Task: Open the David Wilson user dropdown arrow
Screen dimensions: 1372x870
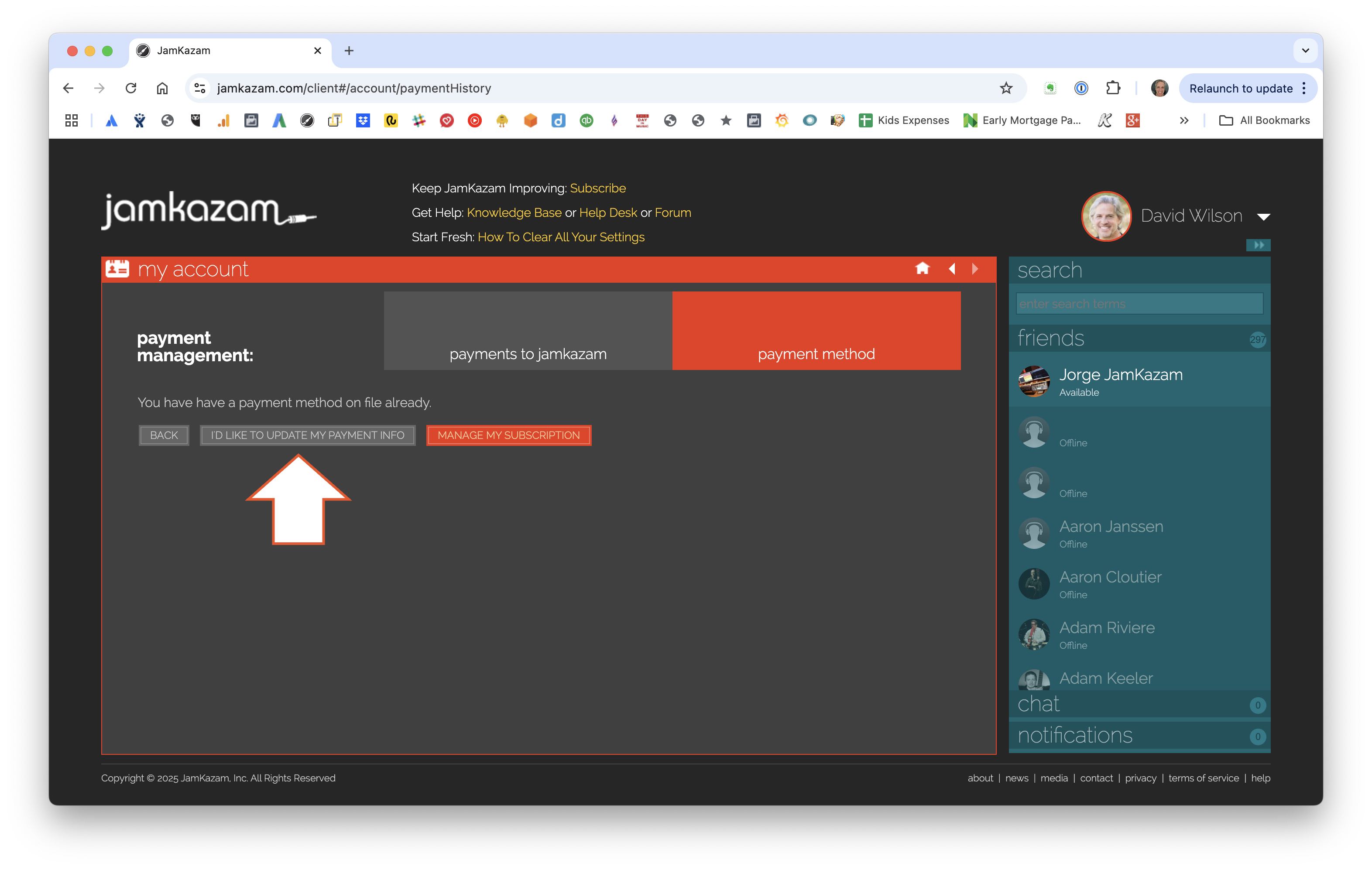Action: point(1263,216)
